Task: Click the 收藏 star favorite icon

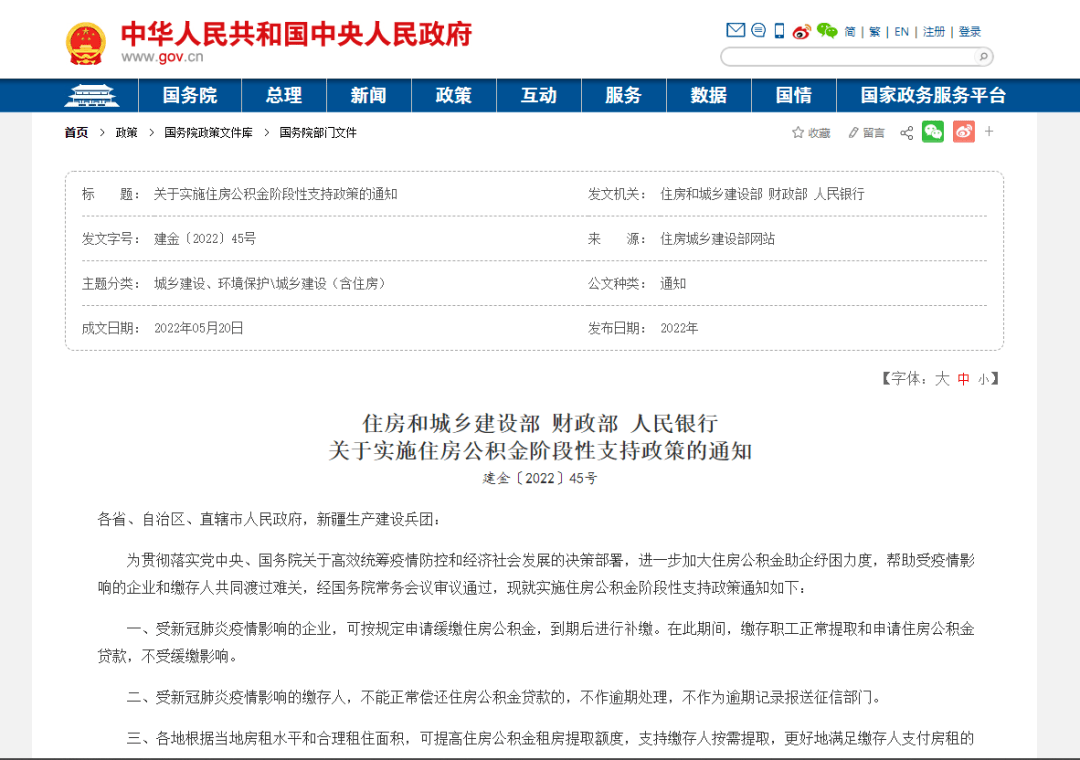Action: (798, 133)
